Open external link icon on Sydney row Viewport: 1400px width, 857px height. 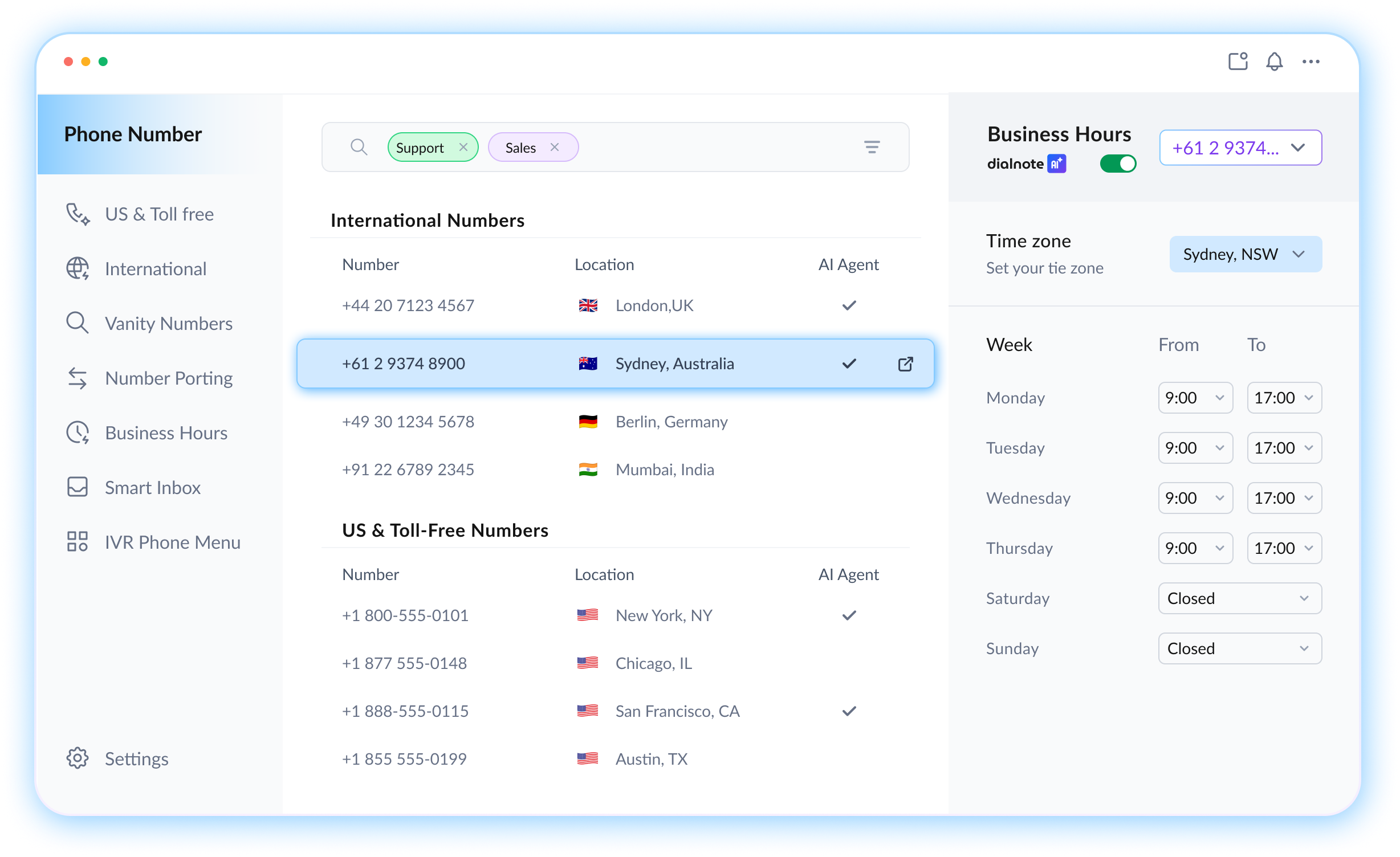(905, 364)
